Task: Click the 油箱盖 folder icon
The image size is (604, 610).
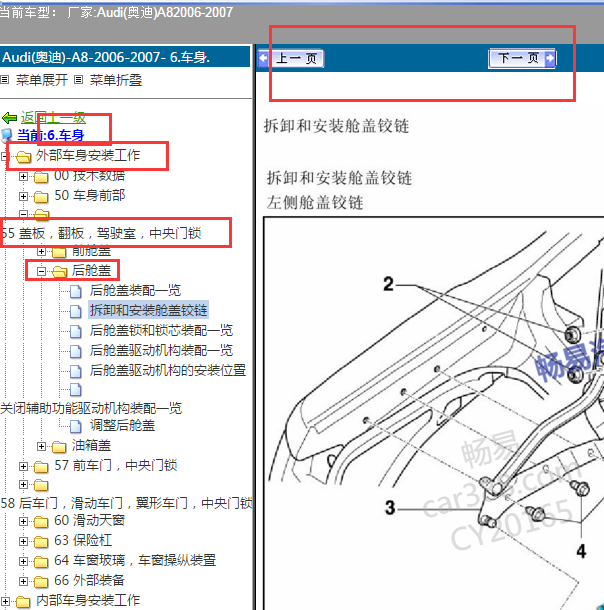Action: (x=59, y=447)
